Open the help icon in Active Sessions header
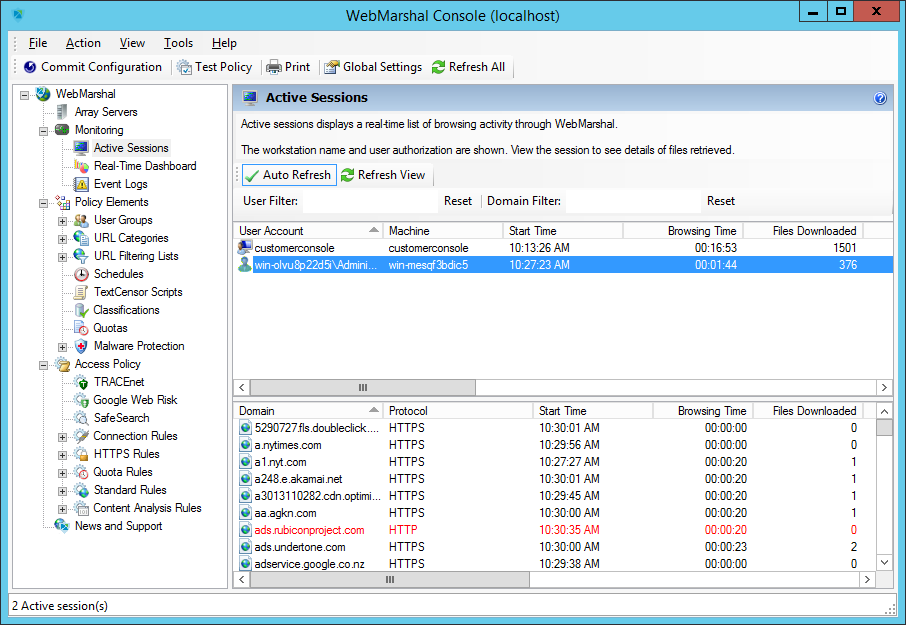 point(880,98)
